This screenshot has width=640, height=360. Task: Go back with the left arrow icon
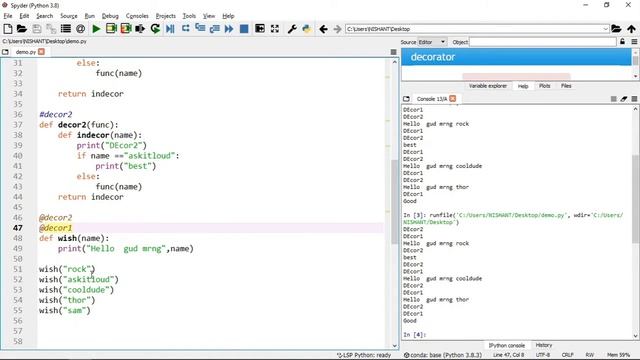323,29
